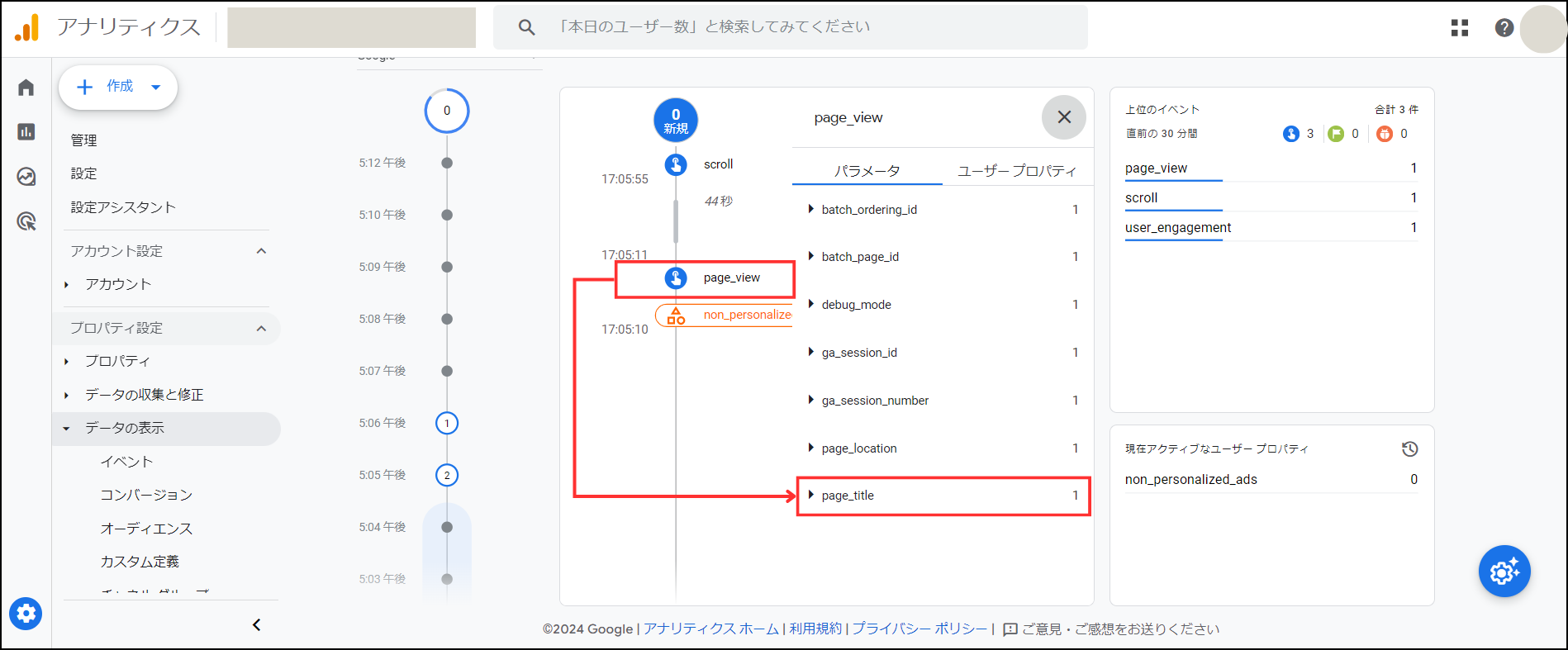Click the non_personalized user property chip
The width and height of the screenshot is (1568, 650).
724,315
